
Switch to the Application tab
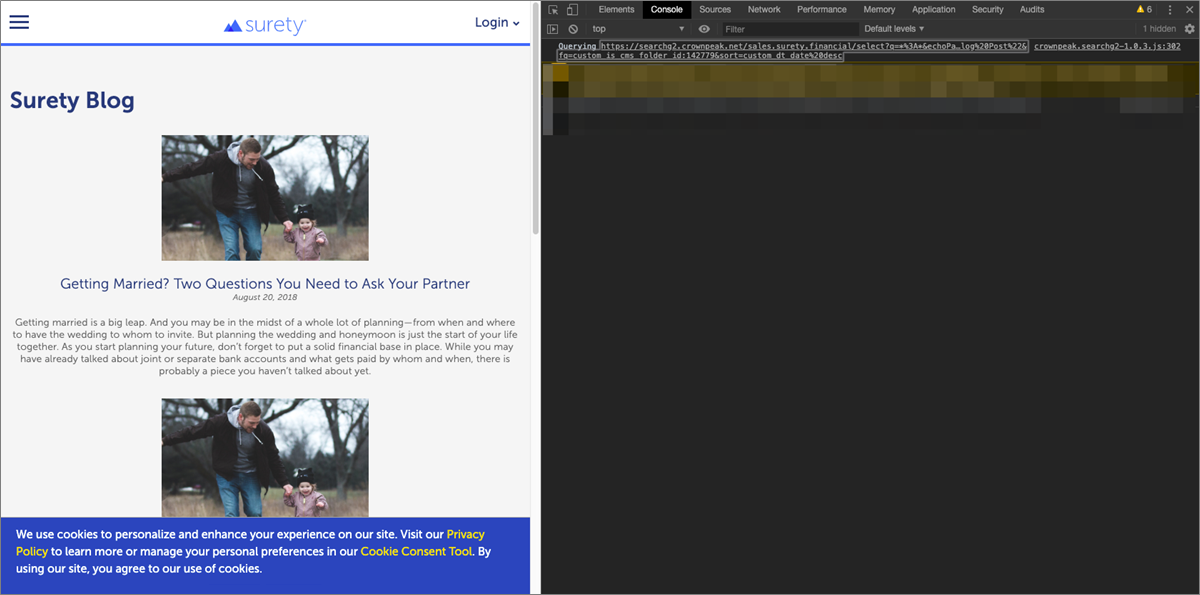pos(934,9)
